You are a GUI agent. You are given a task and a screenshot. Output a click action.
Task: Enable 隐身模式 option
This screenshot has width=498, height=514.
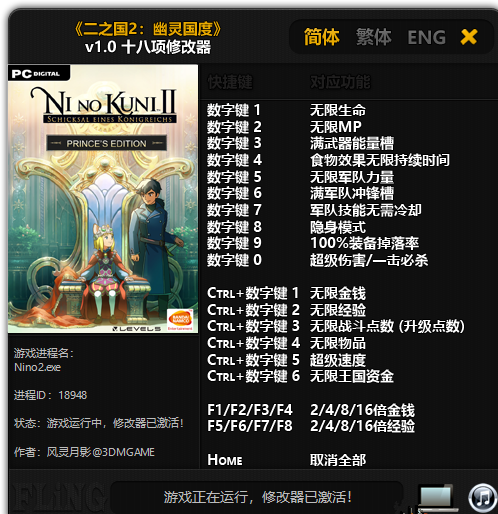point(338,227)
